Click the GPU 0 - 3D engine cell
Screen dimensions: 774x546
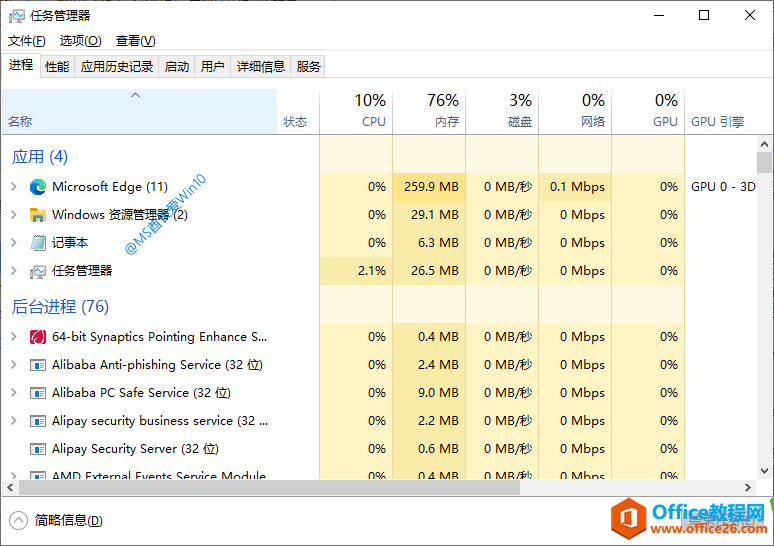pyautogui.click(x=723, y=187)
